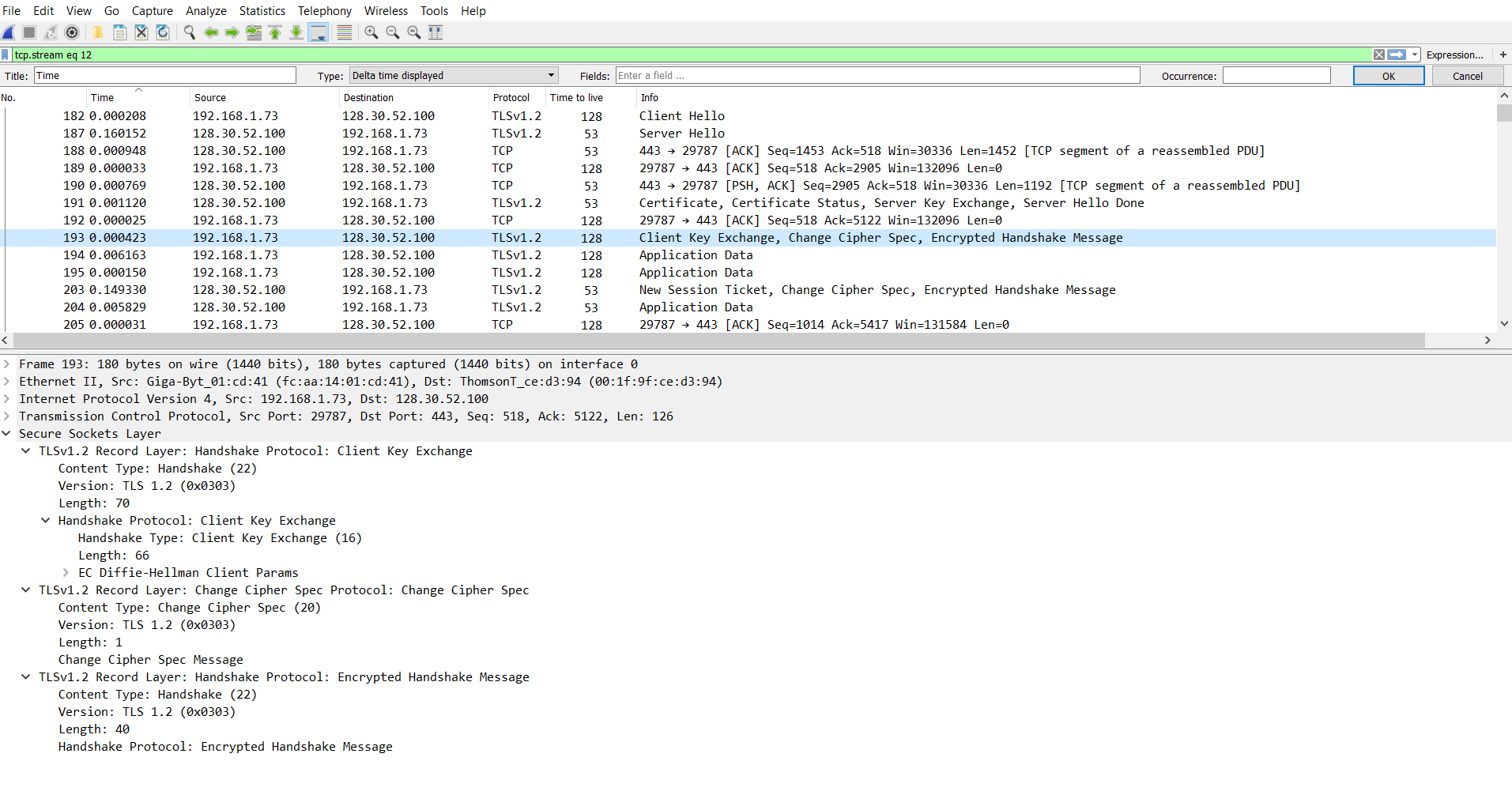
Task: Reload this capture file
Action: click(x=163, y=32)
